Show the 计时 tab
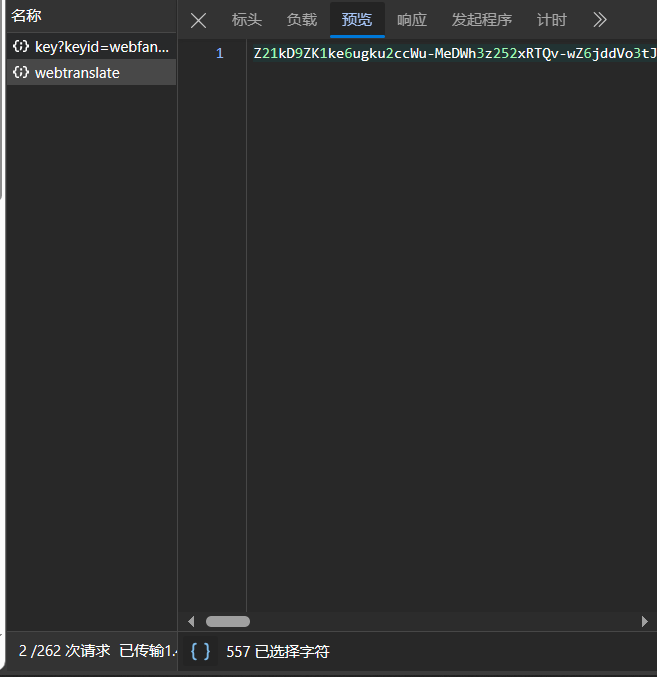The width and height of the screenshot is (657, 677). click(551, 20)
